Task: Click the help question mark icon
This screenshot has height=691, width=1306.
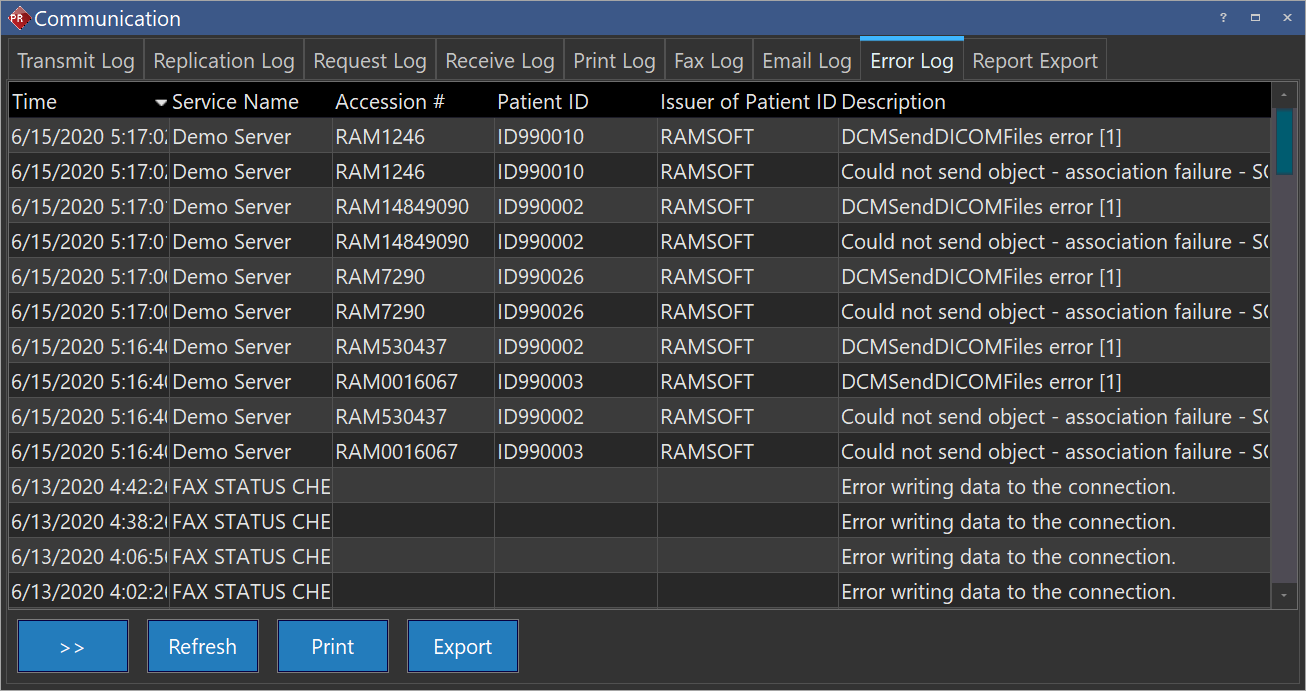Action: [x=1223, y=18]
